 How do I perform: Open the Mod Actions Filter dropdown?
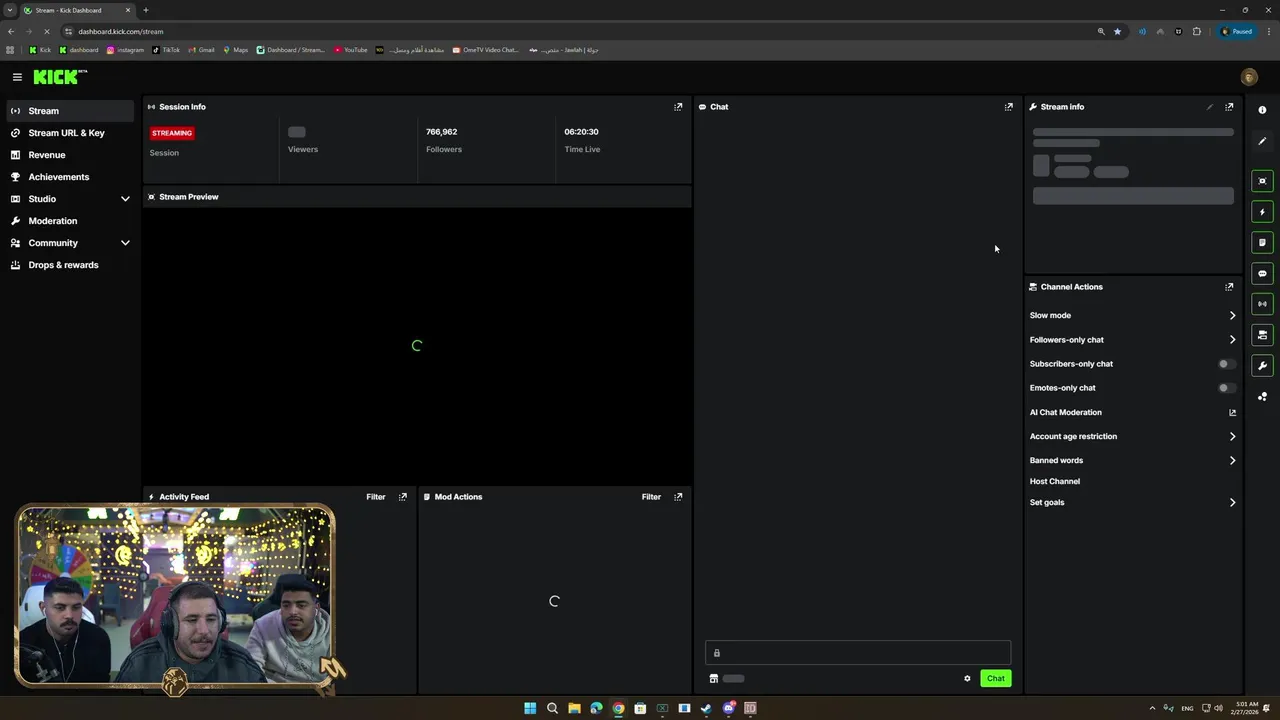[651, 497]
